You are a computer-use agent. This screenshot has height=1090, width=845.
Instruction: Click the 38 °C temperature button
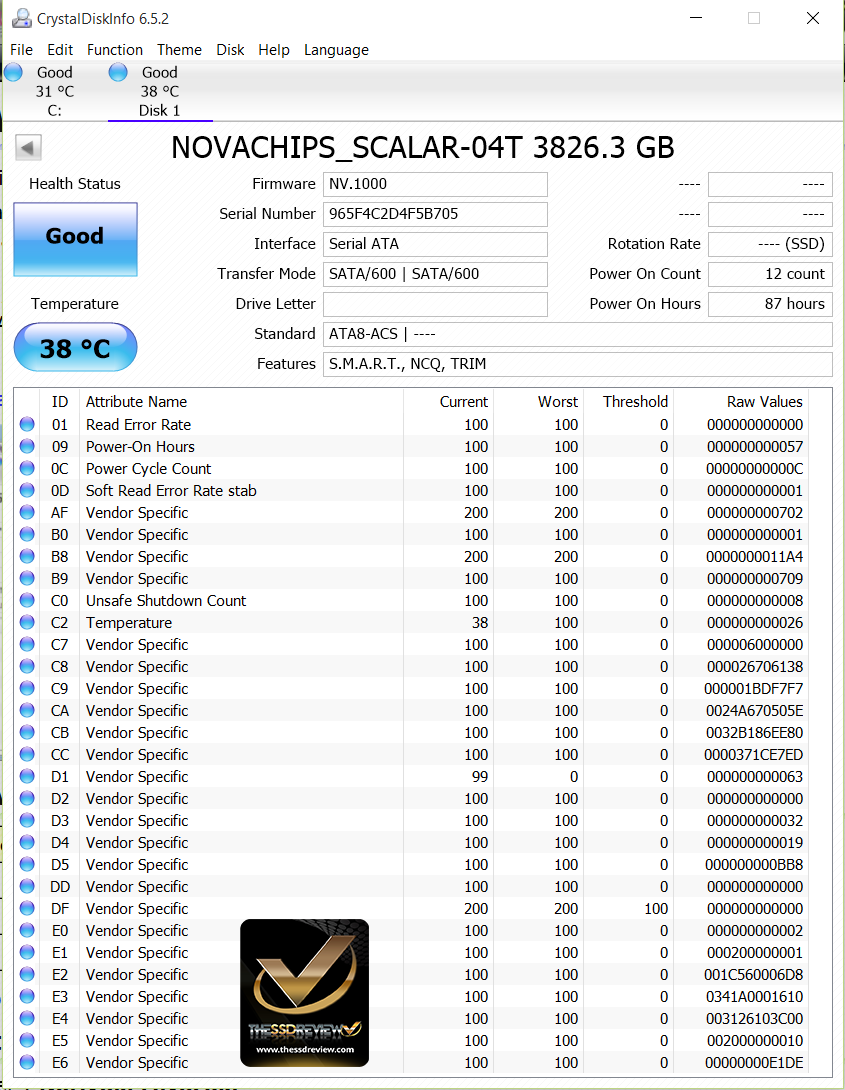[75, 348]
